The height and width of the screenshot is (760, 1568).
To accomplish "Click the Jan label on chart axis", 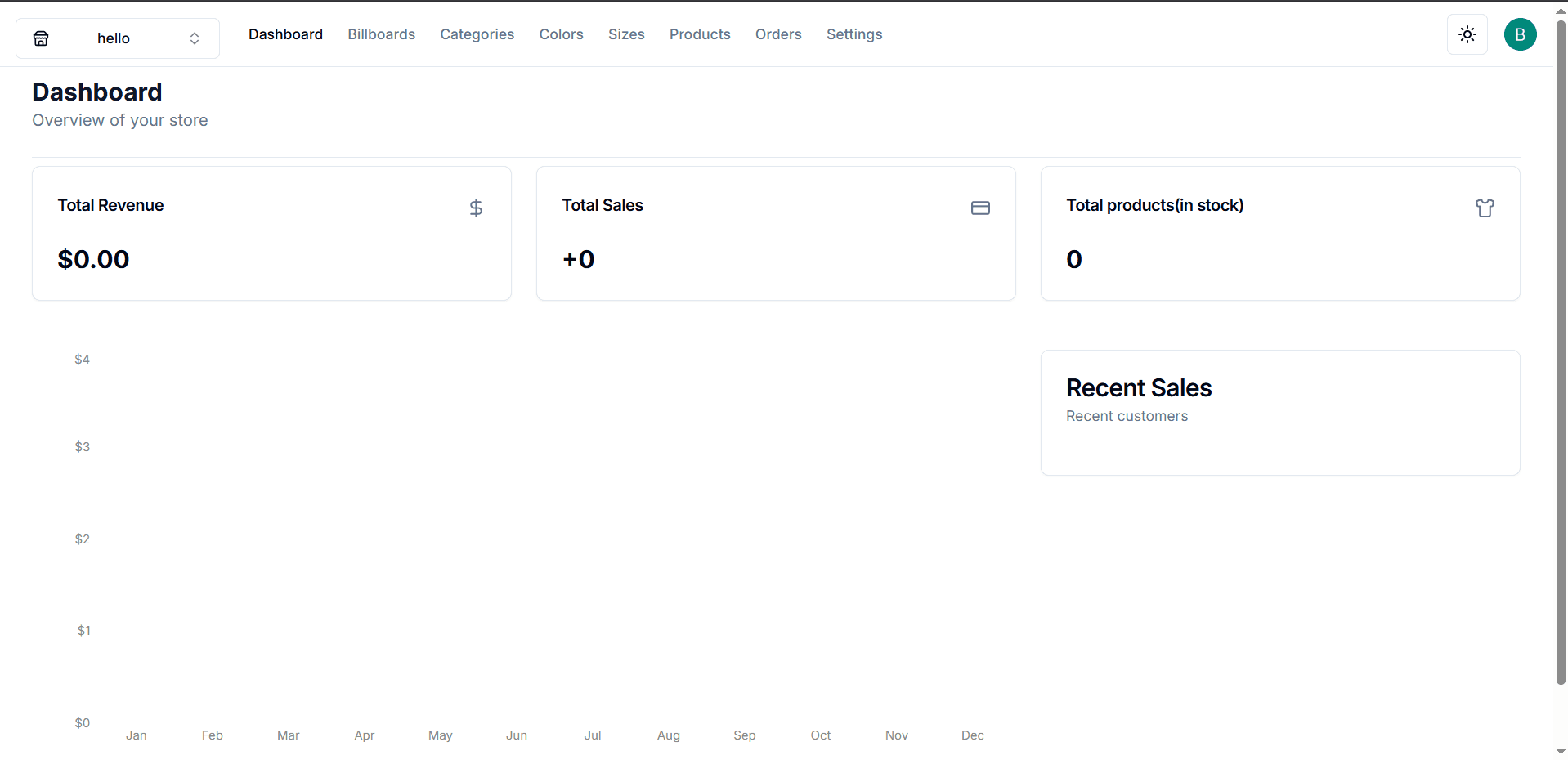I will (137, 735).
